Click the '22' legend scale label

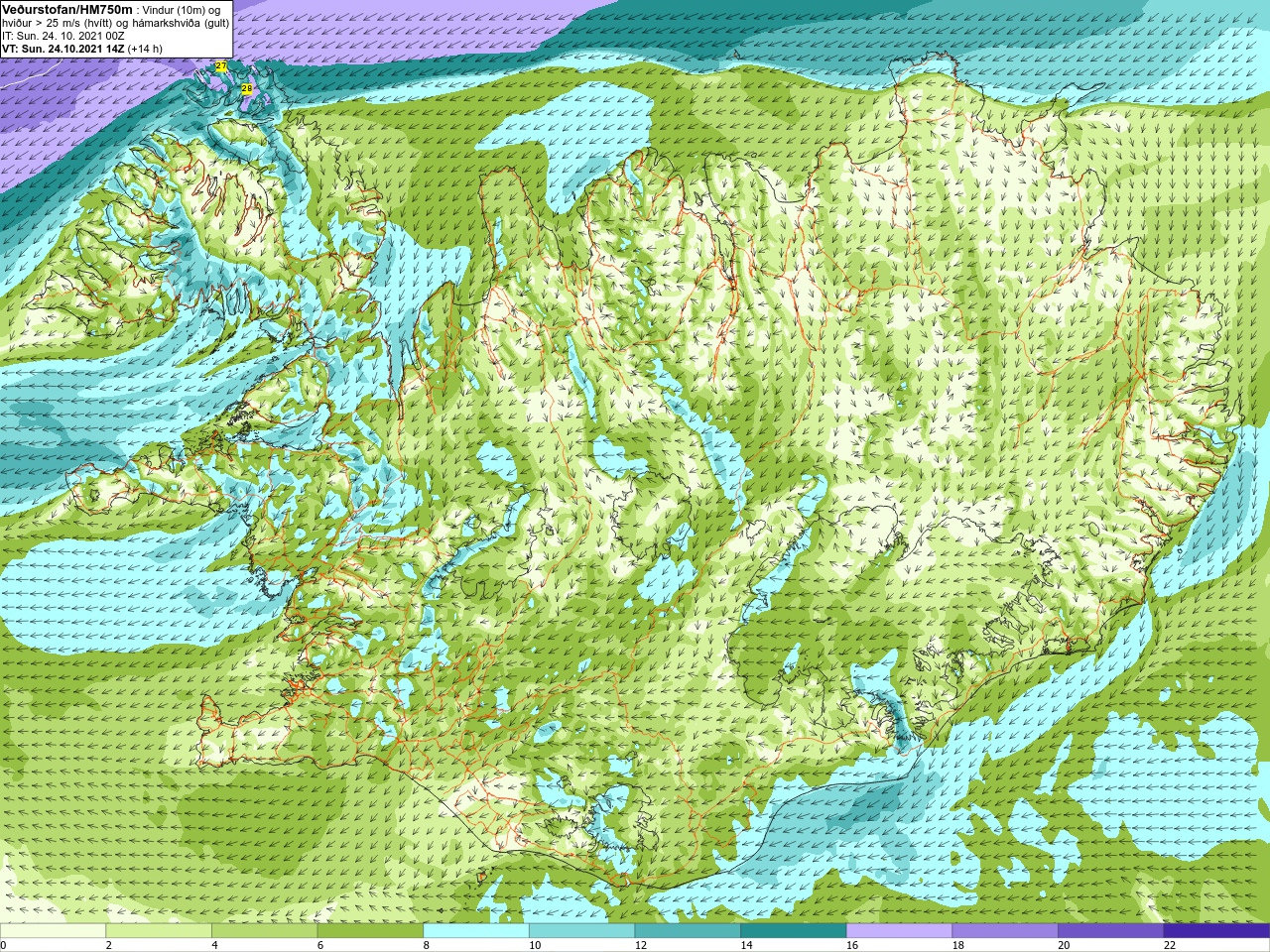point(1170,945)
